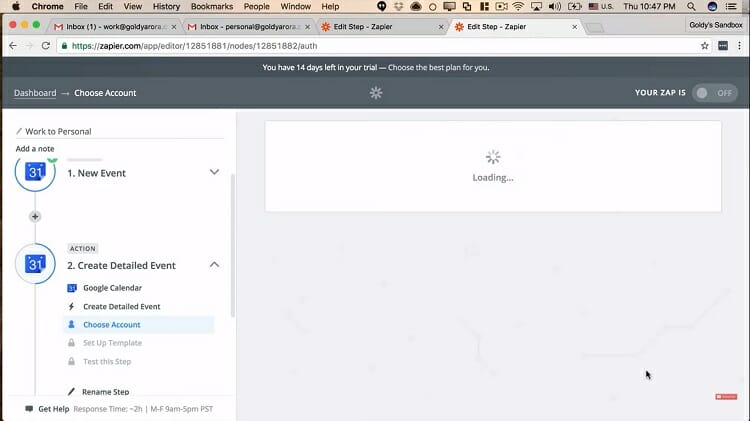Open the Chrome three-dot menu
The image size is (750, 421).
pyautogui.click(x=739, y=46)
